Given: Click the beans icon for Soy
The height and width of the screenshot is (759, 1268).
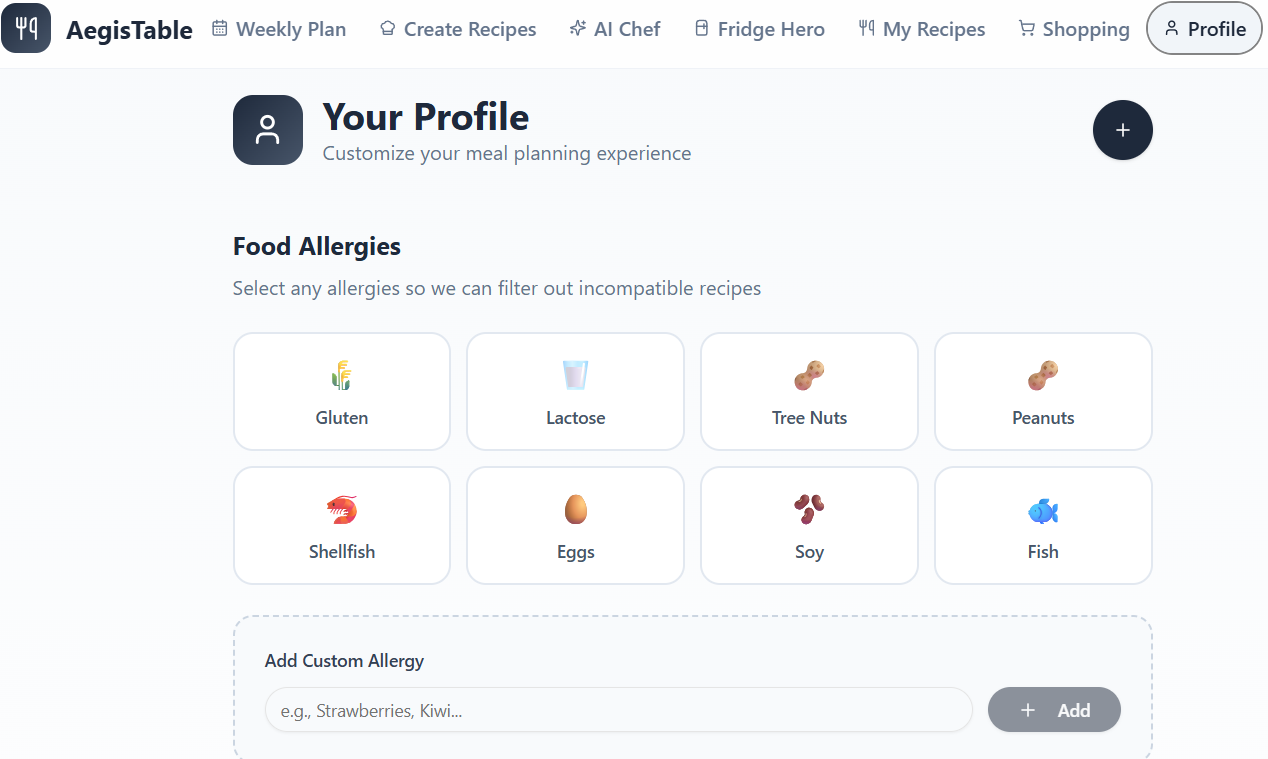Looking at the screenshot, I should 809,510.
